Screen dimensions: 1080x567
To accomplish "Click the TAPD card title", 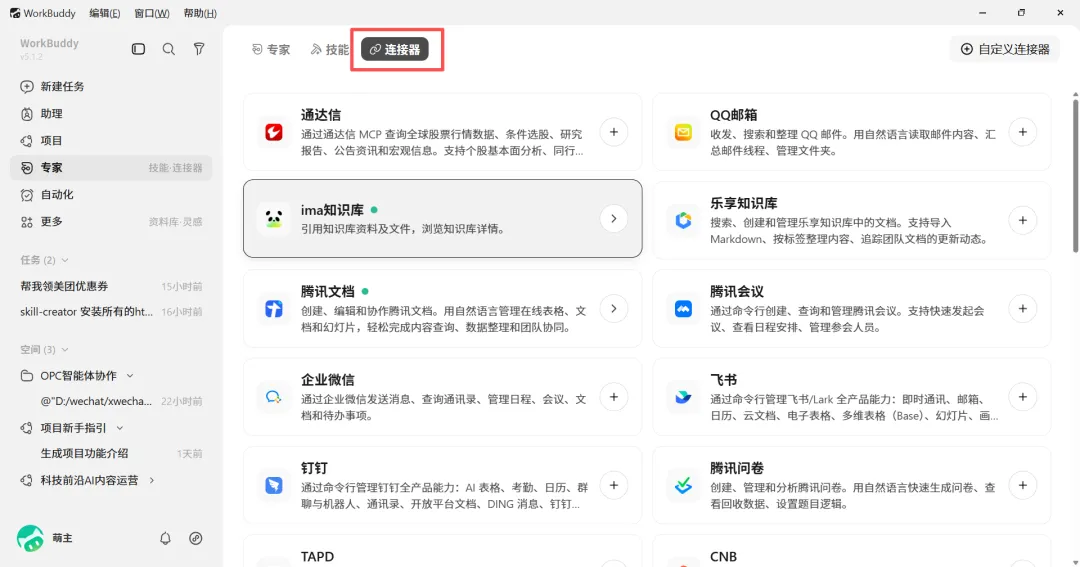I will 318,557.
